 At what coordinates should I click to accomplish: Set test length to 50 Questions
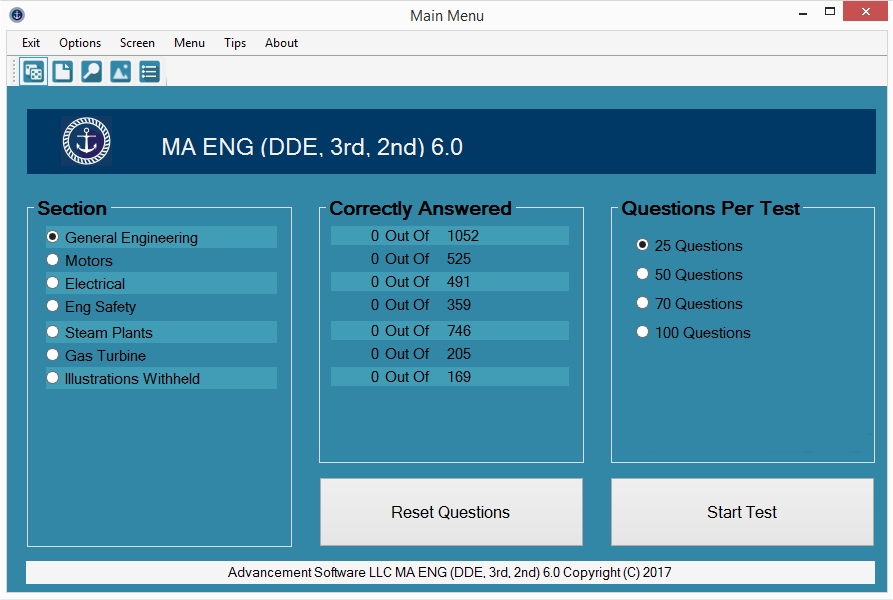click(643, 274)
